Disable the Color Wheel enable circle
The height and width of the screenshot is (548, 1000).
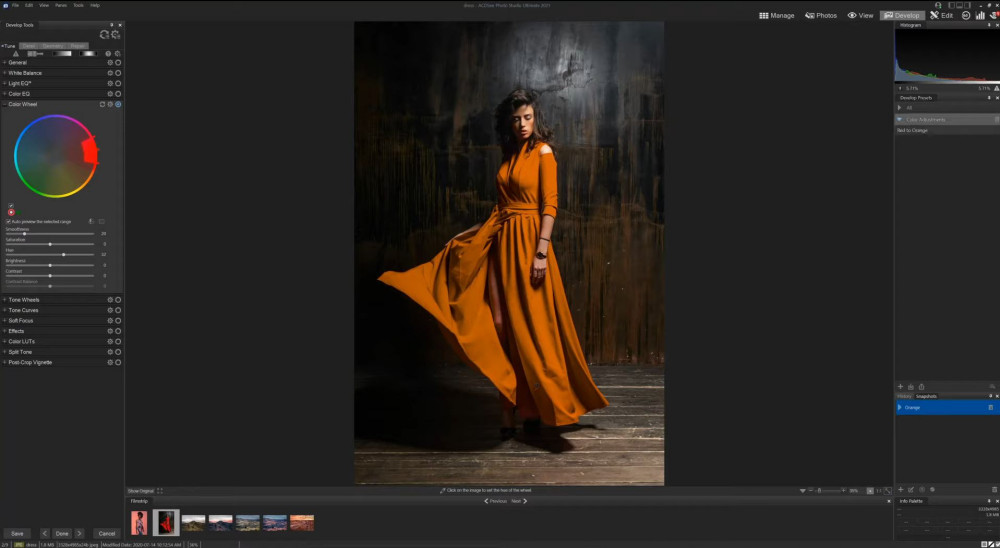click(118, 104)
